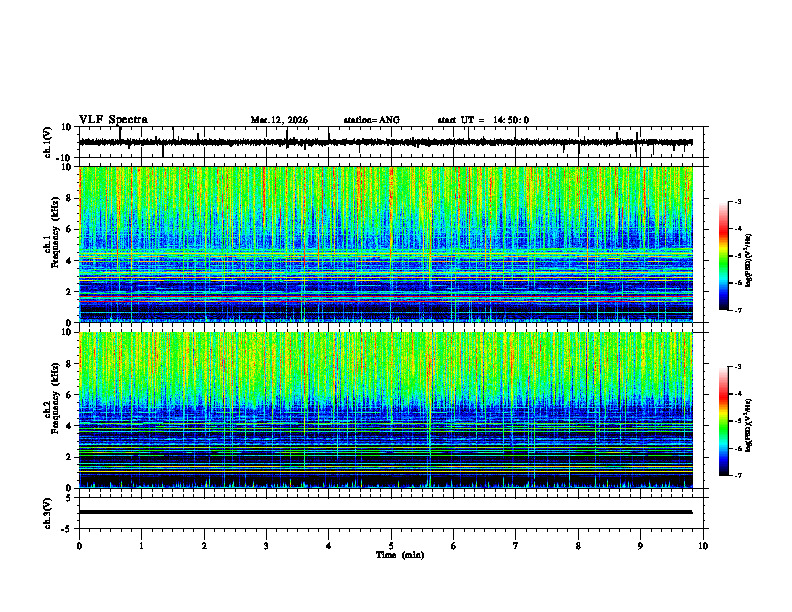The image size is (792, 612).
Task: Click the 'VLF Spectra' plot title
Action: pyautogui.click(x=113, y=120)
